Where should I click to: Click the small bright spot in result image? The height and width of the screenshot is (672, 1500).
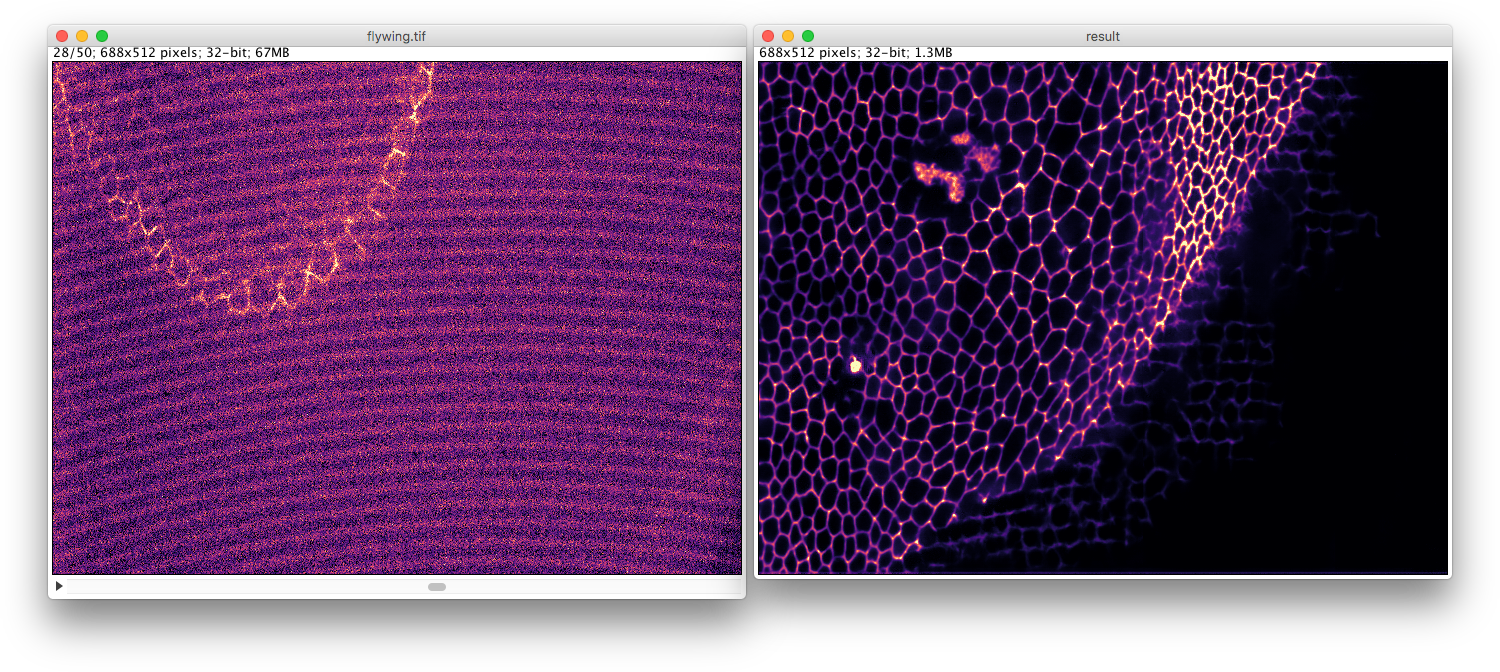pyautogui.click(x=855, y=366)
